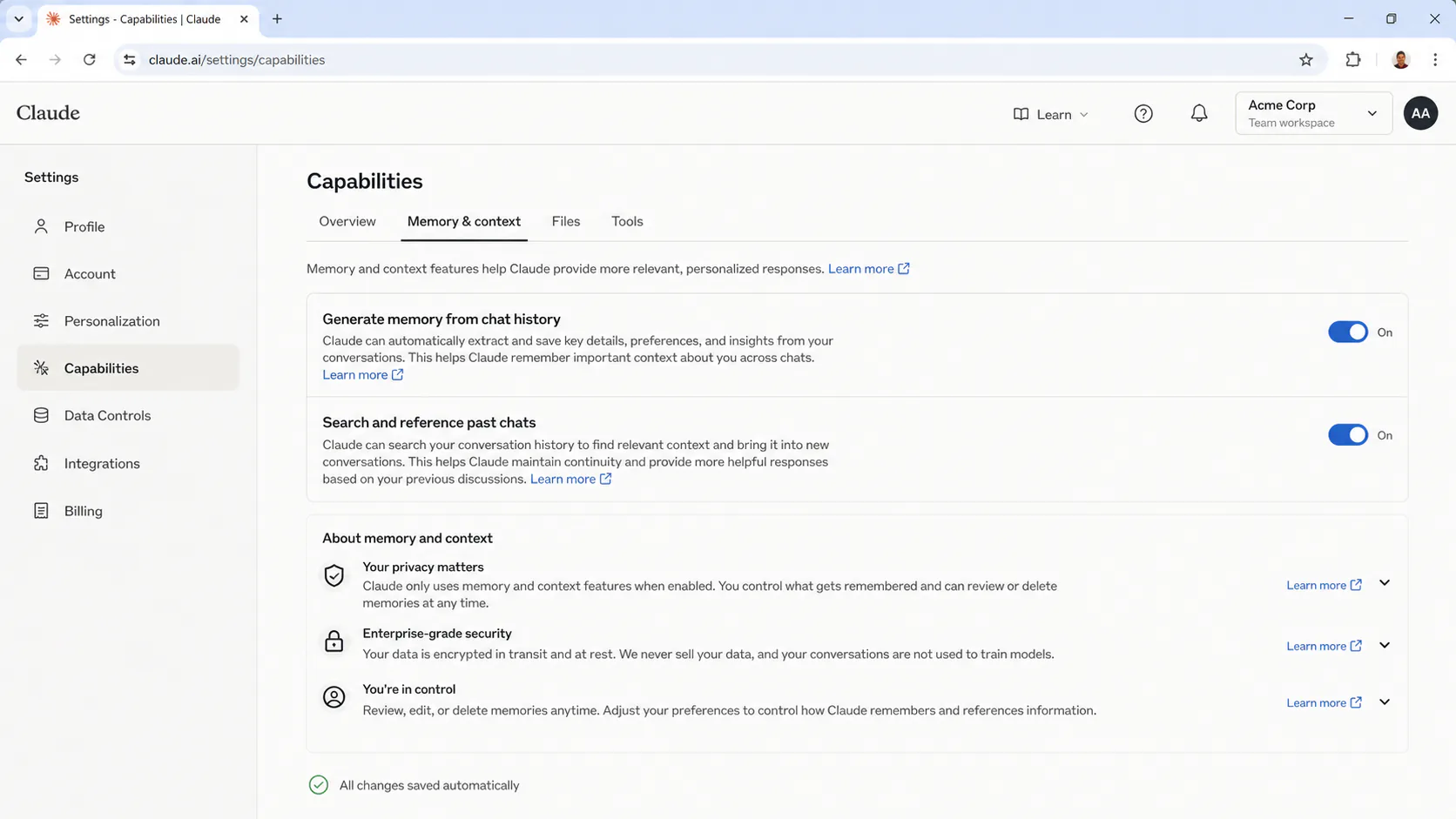Image resolution: width=1456 pixels, height=819 pixels.
Task: Open Learn more for Enterprise-grade security
Action: tap(1324, 646)
